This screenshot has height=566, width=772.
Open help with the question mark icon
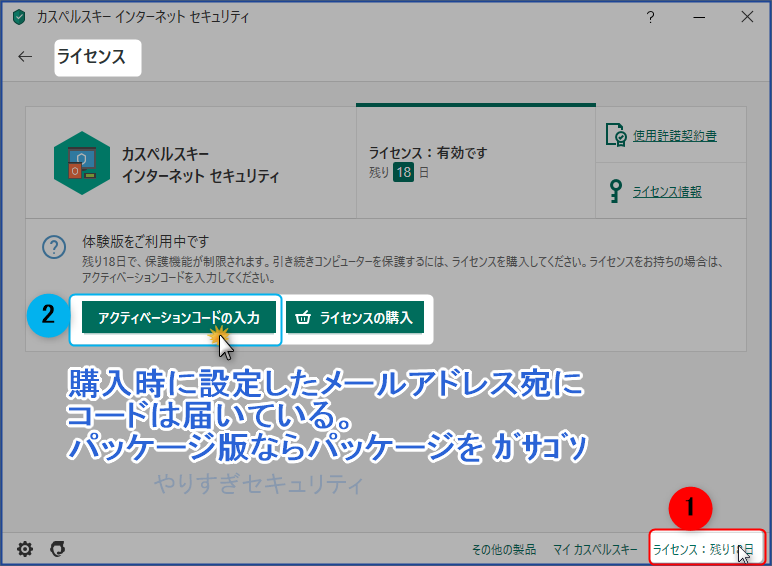[650, 18]
